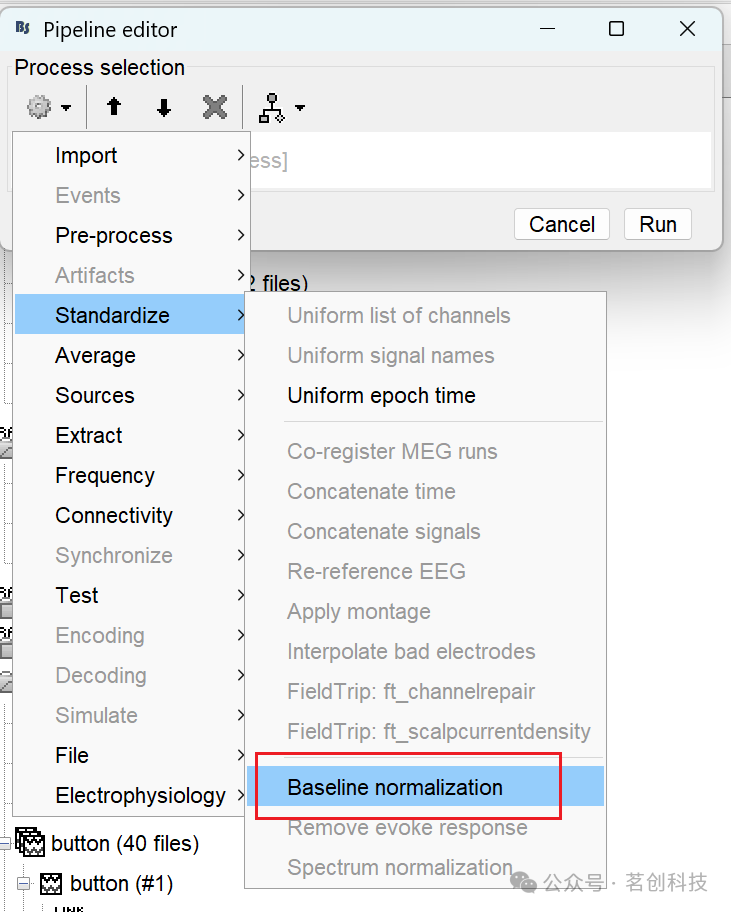Expand the Import submenu
Screen dimensions: 731x912
point(131,155)
